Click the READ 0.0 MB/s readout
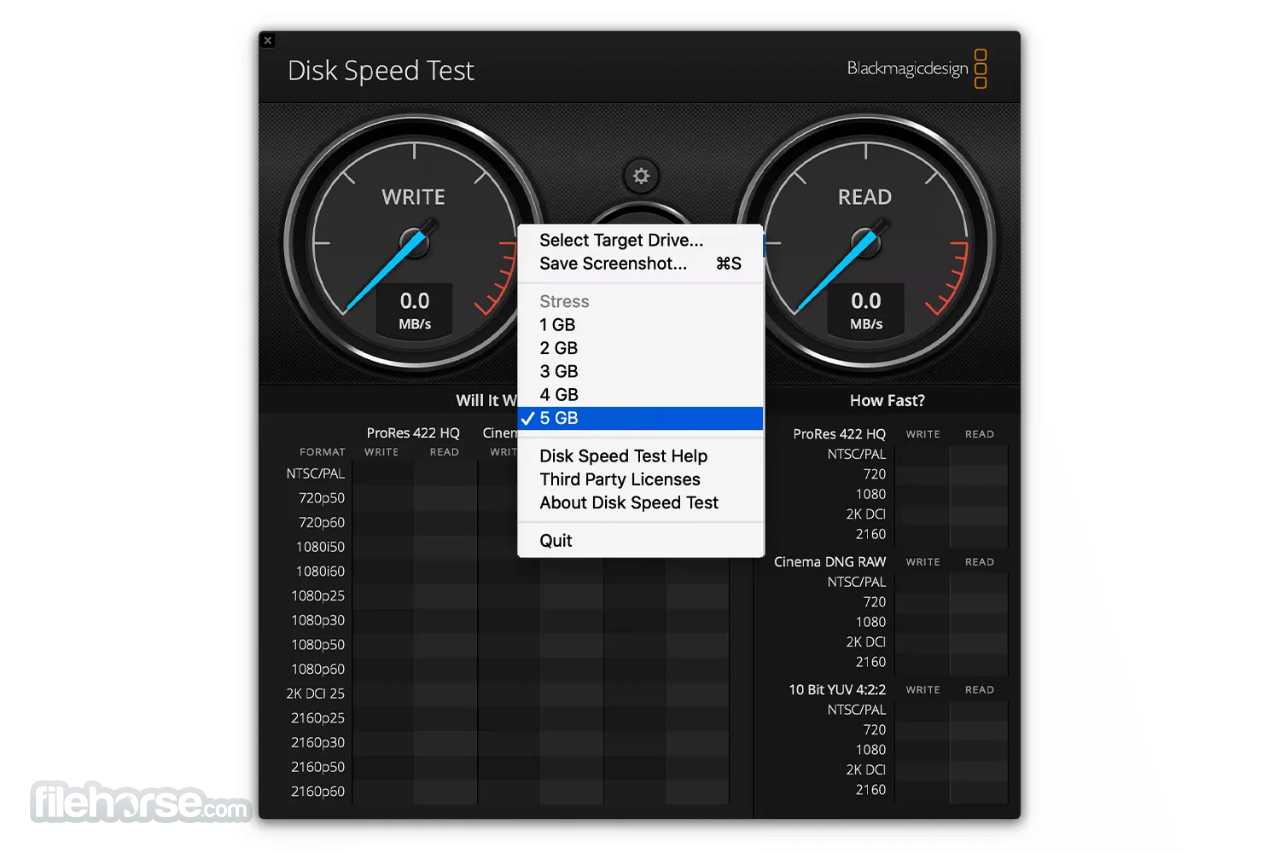 click(866, 310)
